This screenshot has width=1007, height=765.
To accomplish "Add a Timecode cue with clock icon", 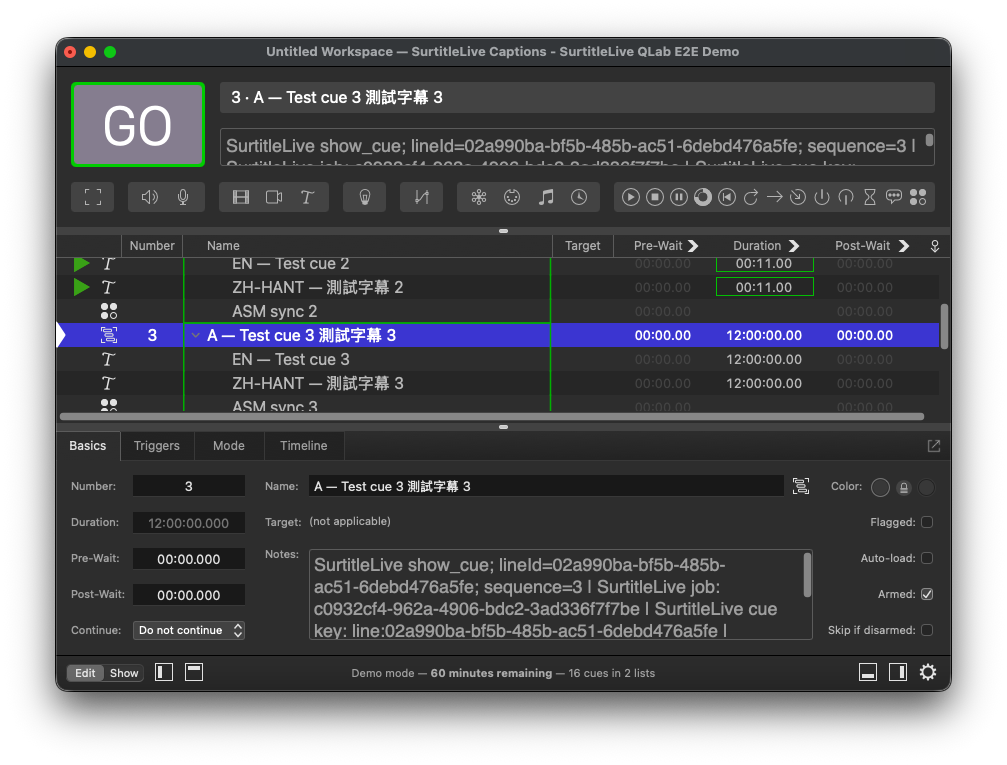I will tap(579, 197).
